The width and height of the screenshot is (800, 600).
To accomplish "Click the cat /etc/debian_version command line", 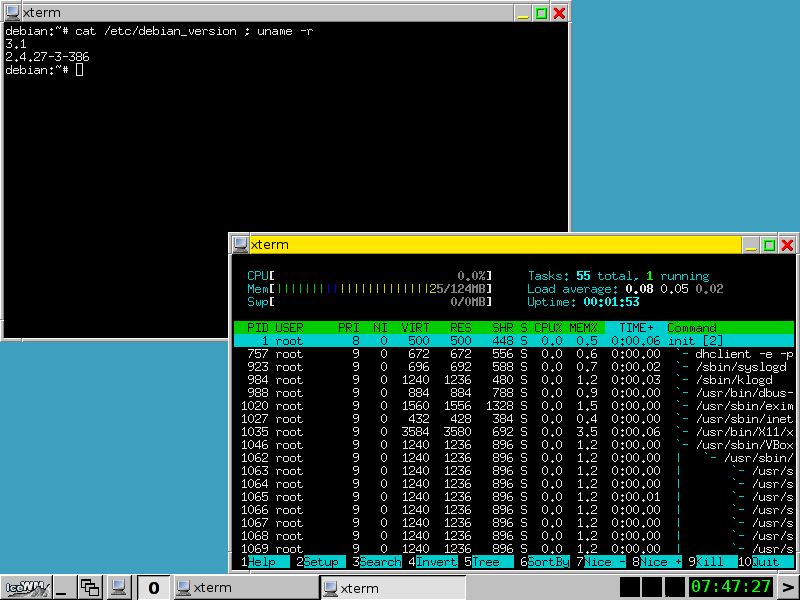I will [194, 31].
